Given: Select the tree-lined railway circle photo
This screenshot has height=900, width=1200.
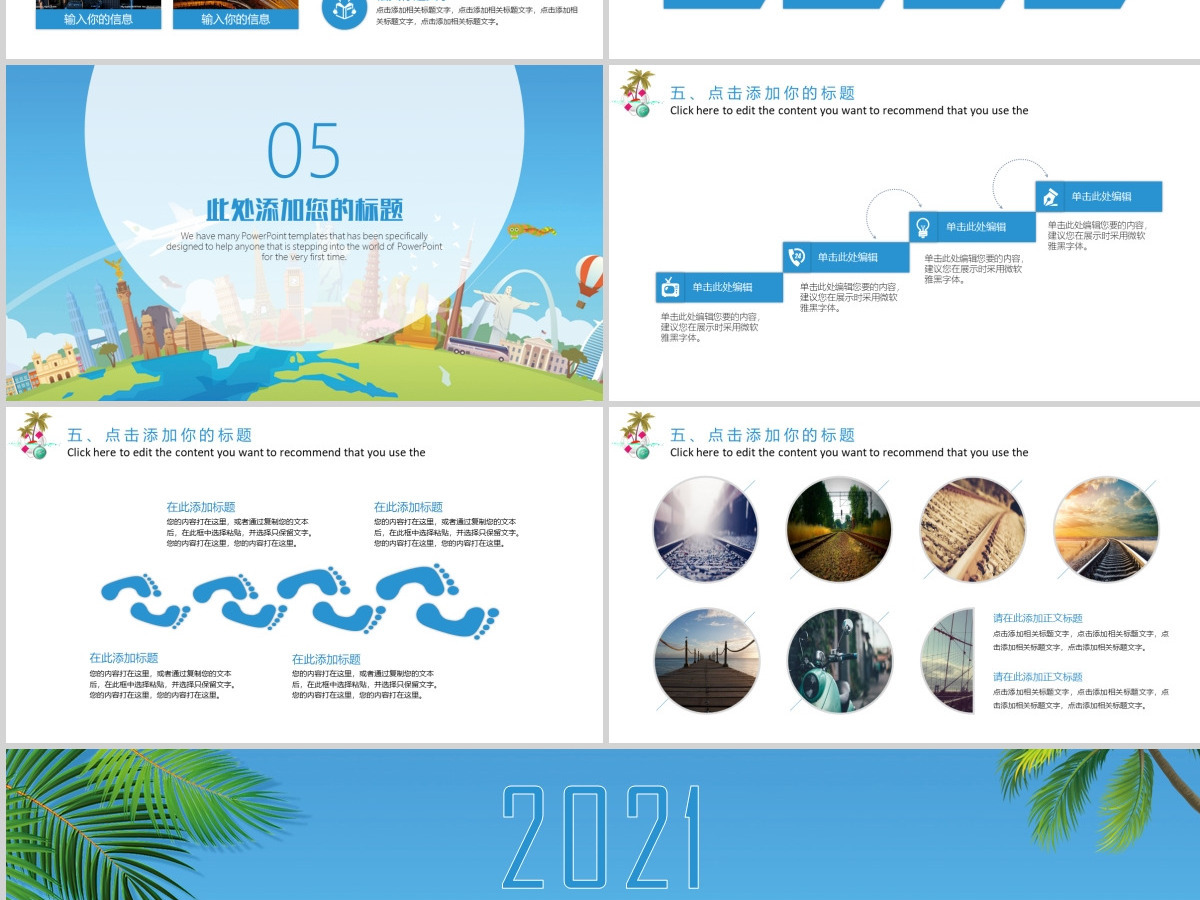Looking at the screenshot, I should (x=838, y=529).
